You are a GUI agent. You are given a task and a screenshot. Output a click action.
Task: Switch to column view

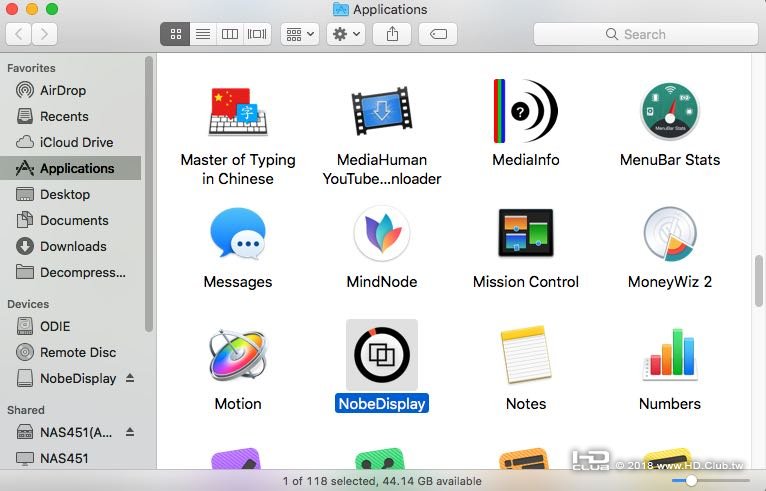coord(230,34)
